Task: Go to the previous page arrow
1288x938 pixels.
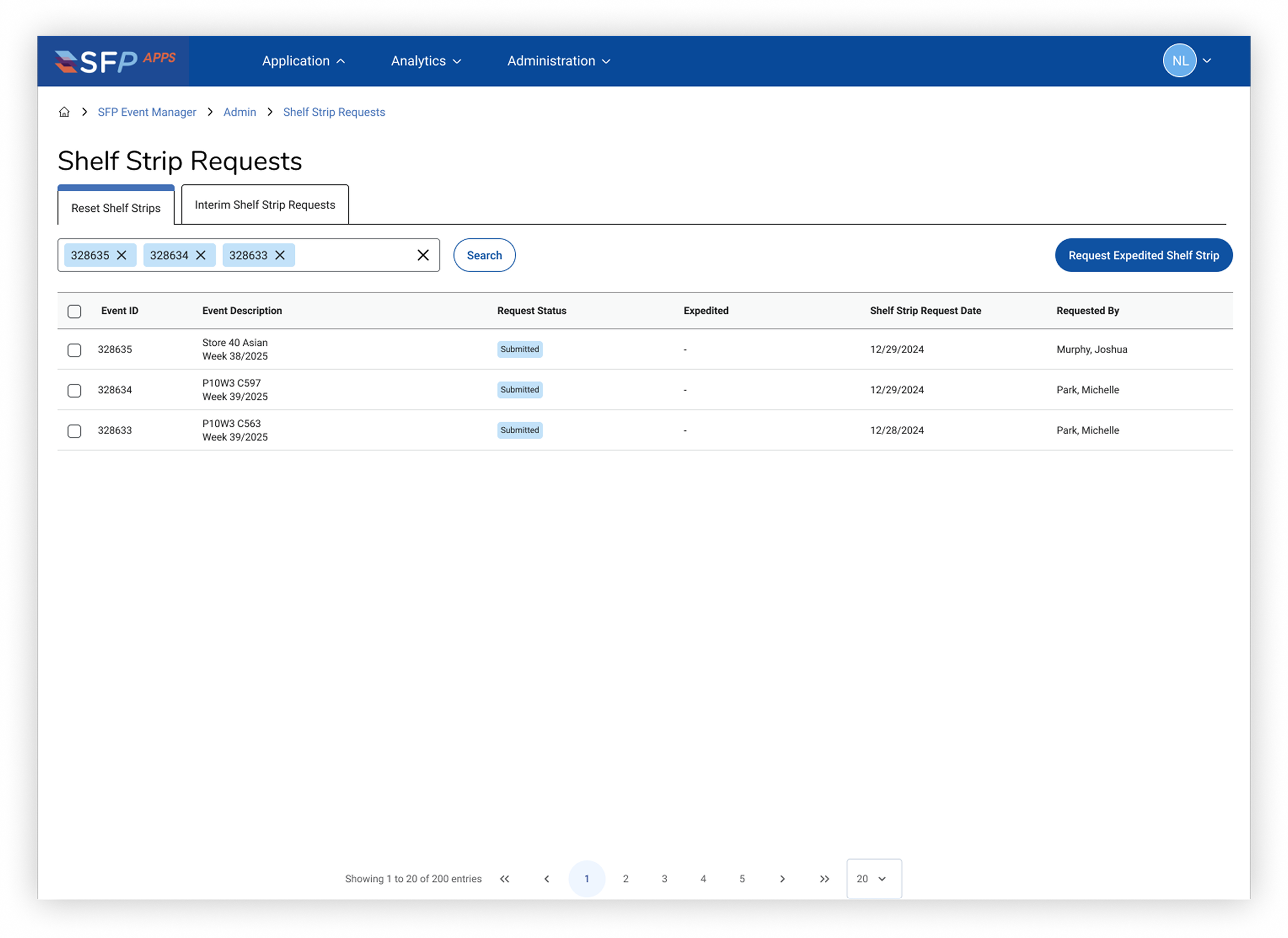Action: (546, 878)
